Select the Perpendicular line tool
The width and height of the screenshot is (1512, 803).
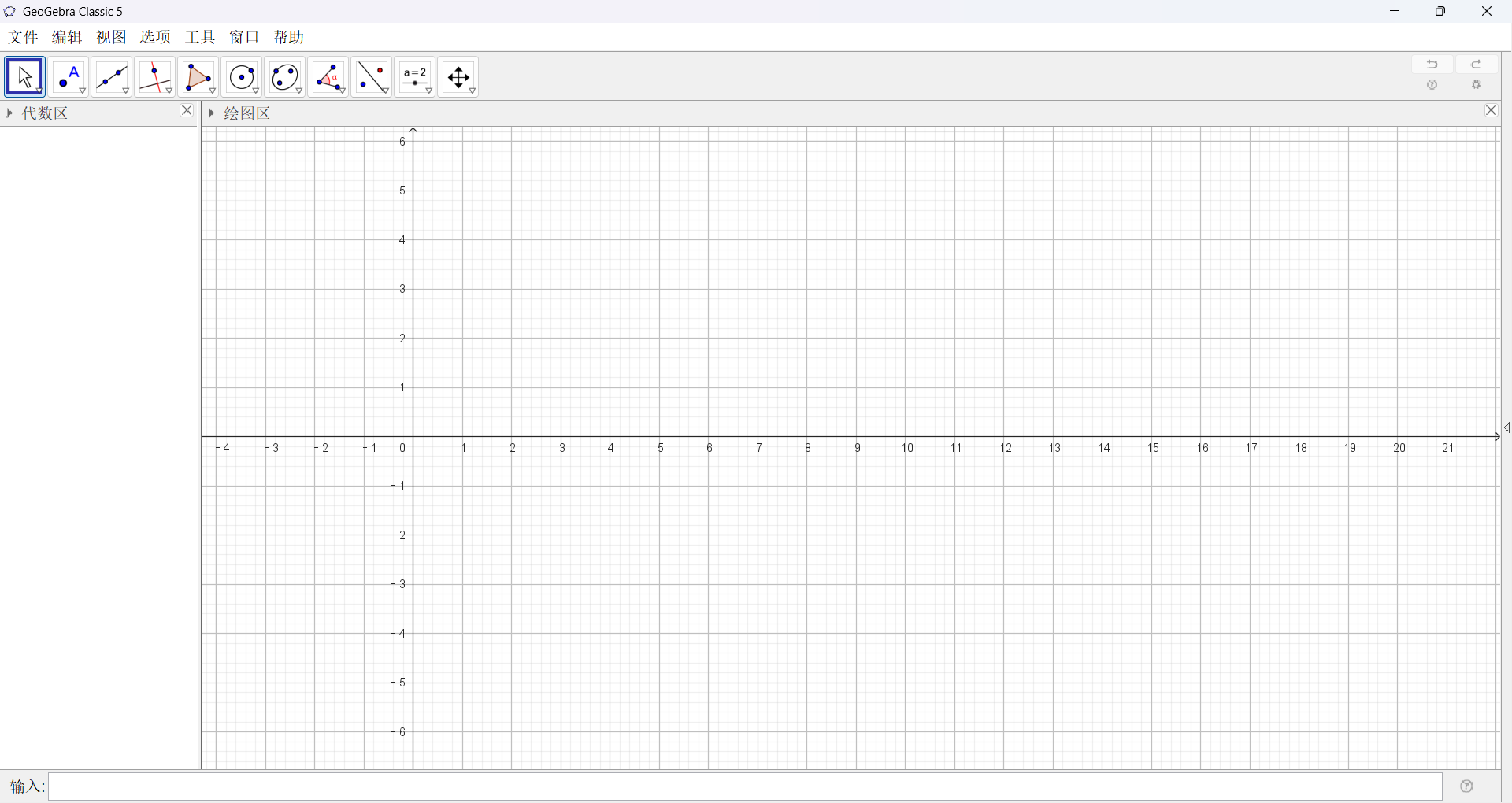155,77
